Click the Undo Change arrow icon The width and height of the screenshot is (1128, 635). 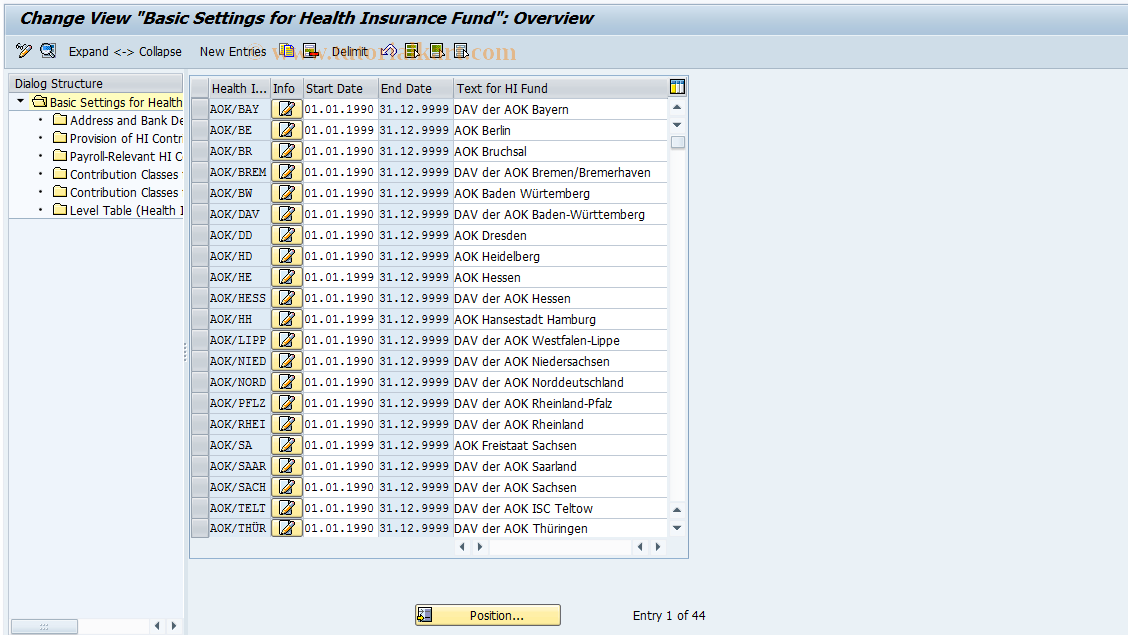[389, 50]
